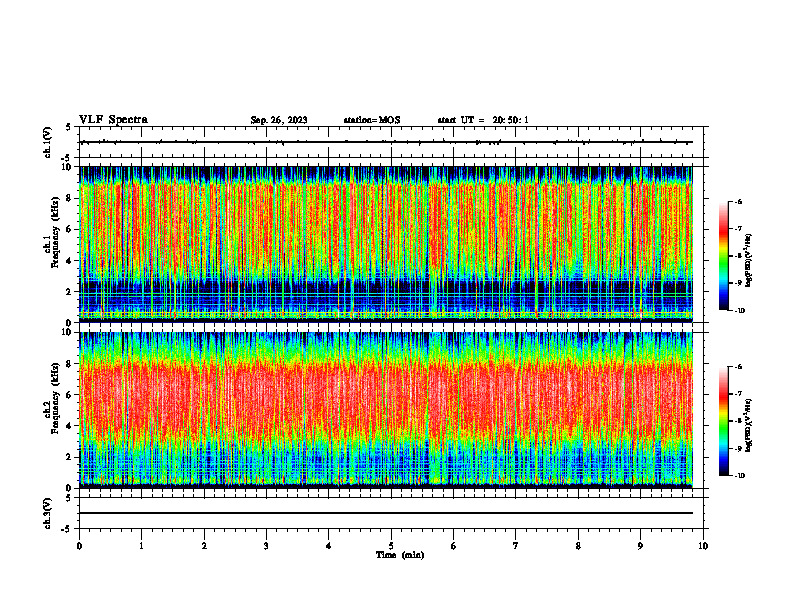Click the "-5" tick on ch.3(V) axis

point(68,529)
